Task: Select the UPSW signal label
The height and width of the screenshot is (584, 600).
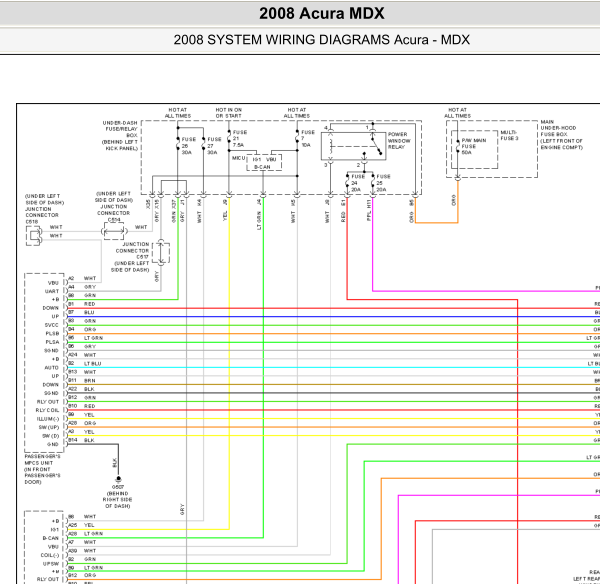Action: pyautogui.click(x=51, y=563)
